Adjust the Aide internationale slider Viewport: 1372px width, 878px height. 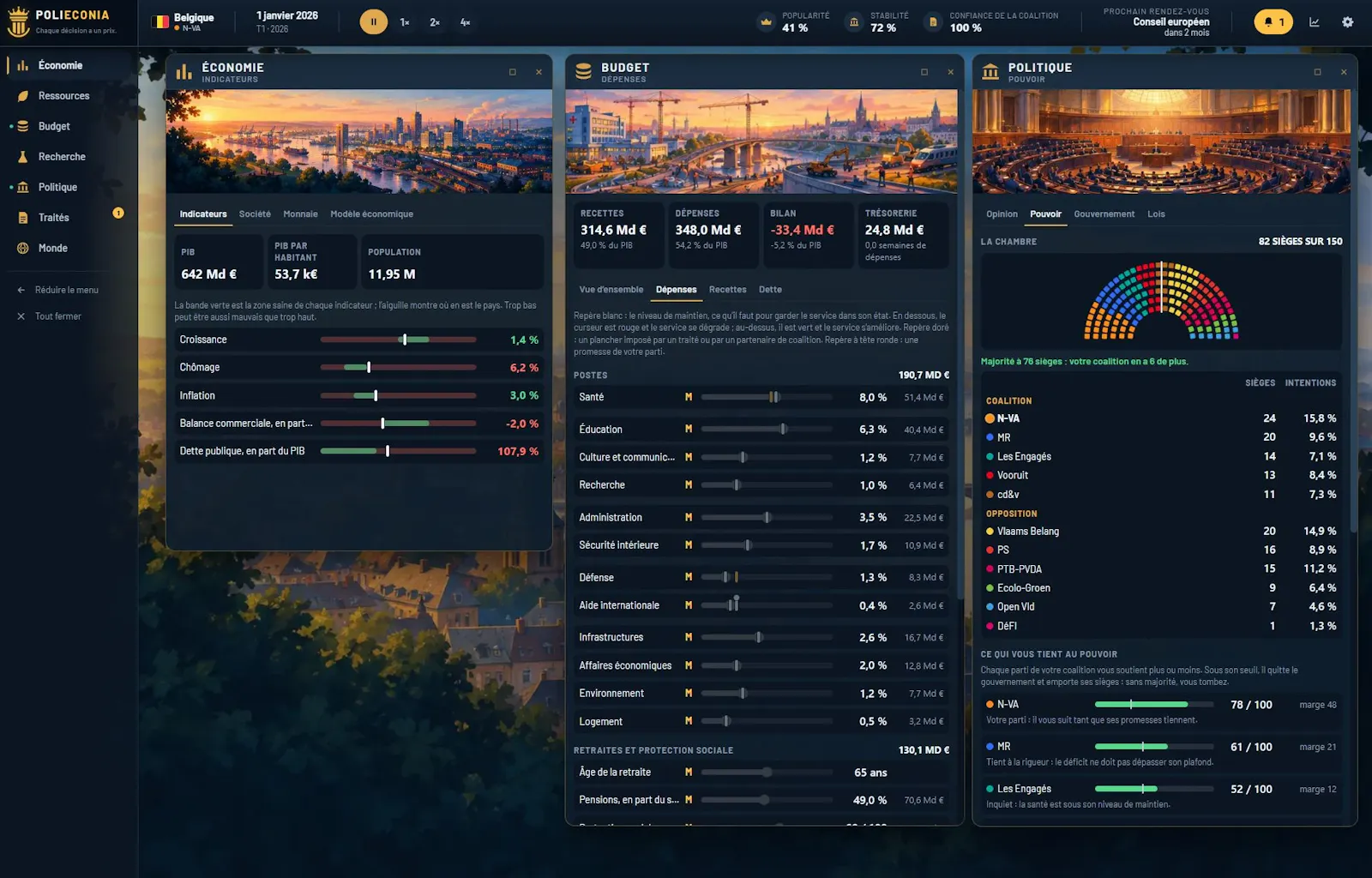767,605
